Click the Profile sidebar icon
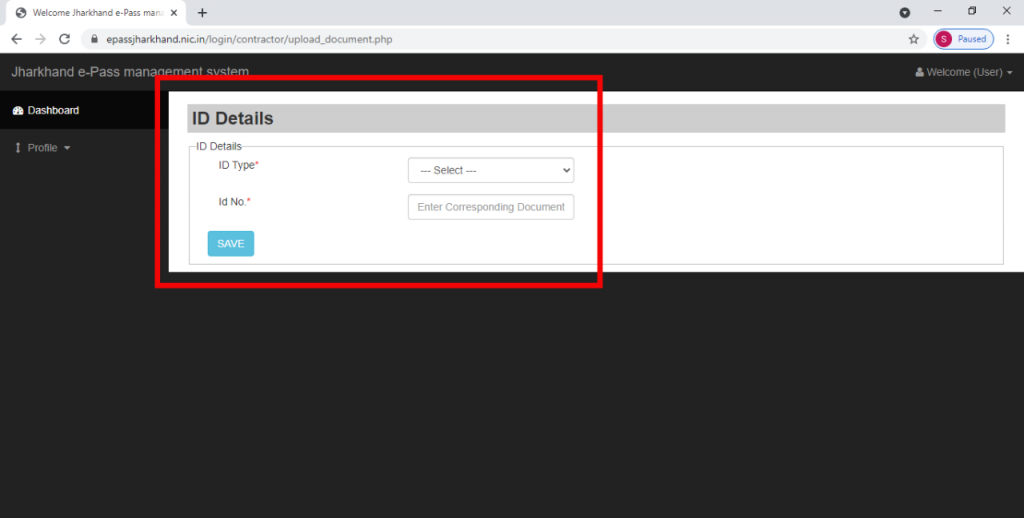 point(18,148)
